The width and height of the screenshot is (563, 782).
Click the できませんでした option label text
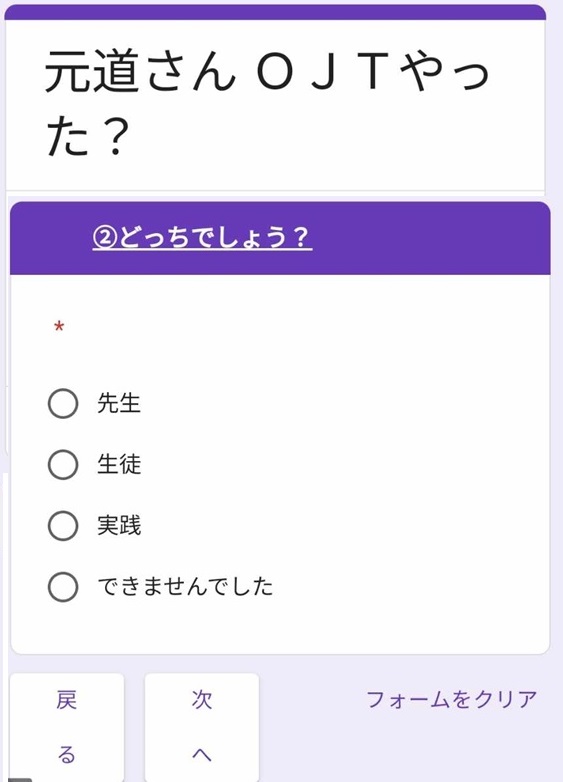185,586
